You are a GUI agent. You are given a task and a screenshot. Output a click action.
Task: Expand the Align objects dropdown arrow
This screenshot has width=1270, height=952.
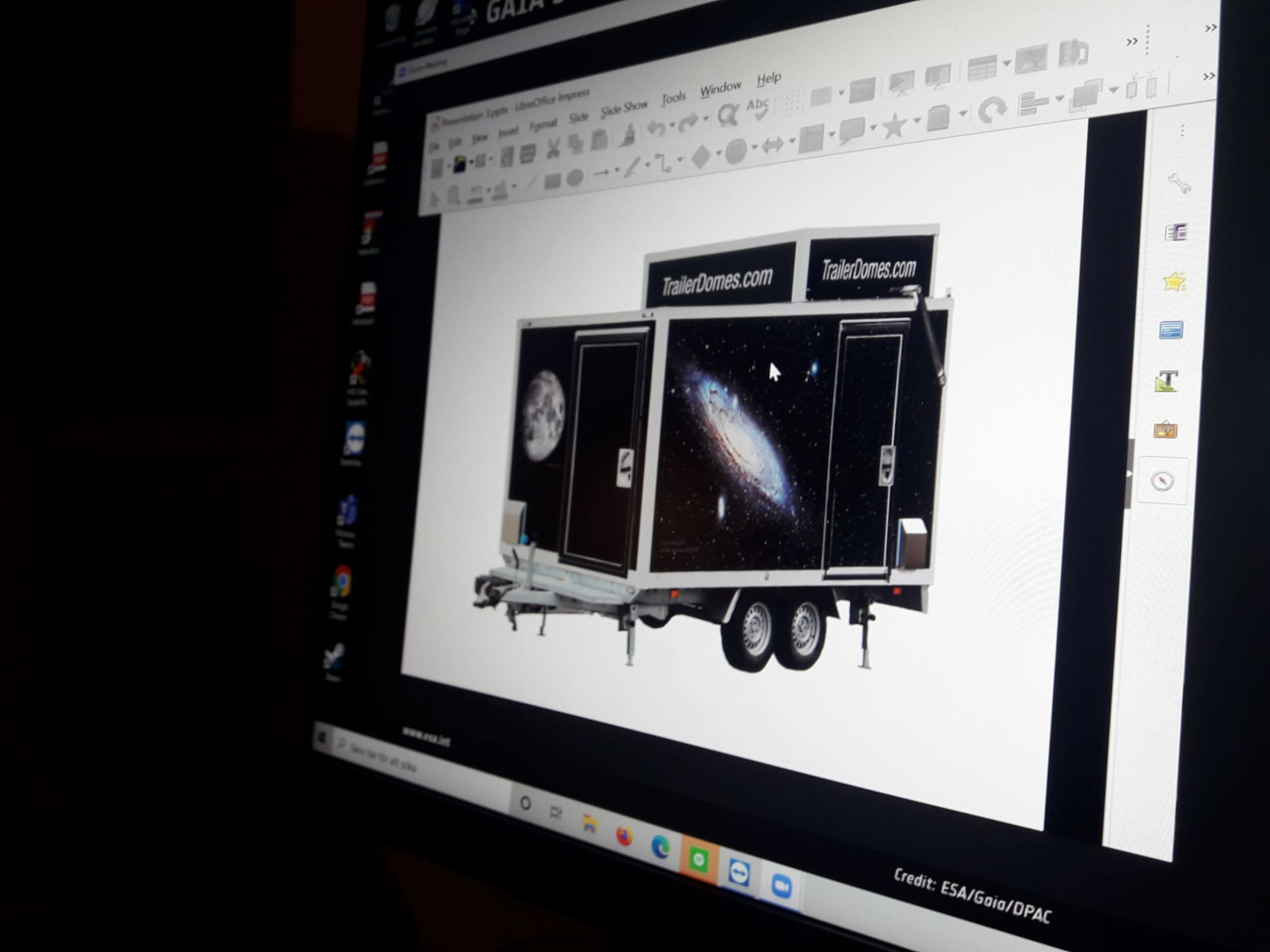(x=1058, y=100)
